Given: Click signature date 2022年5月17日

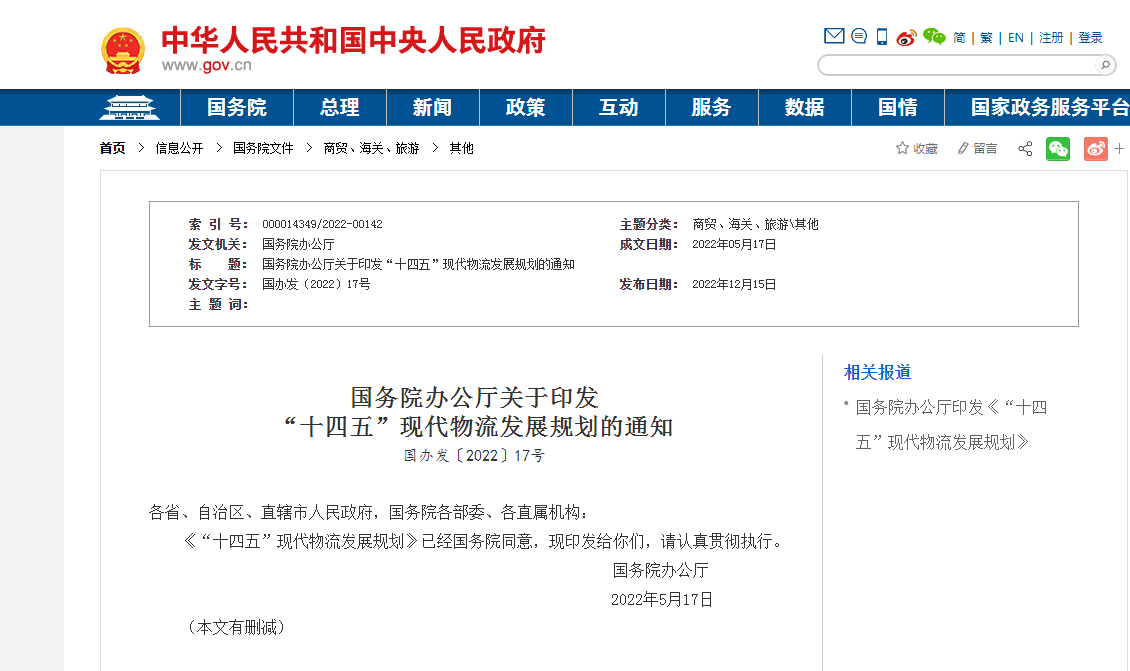Looking at the screenshot, I should click(662, 600).
